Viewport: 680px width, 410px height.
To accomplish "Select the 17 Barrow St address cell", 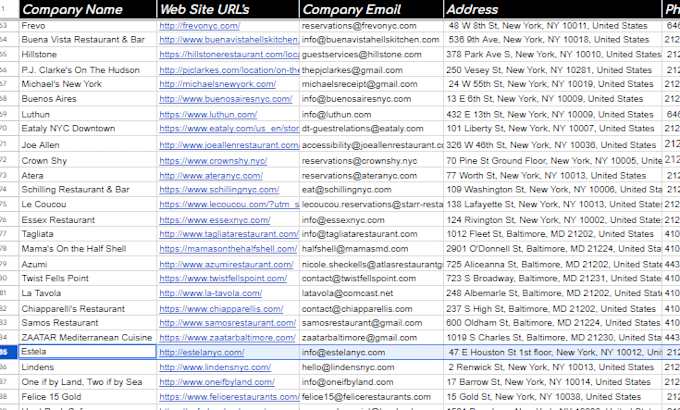I will [x=553, y=382].
